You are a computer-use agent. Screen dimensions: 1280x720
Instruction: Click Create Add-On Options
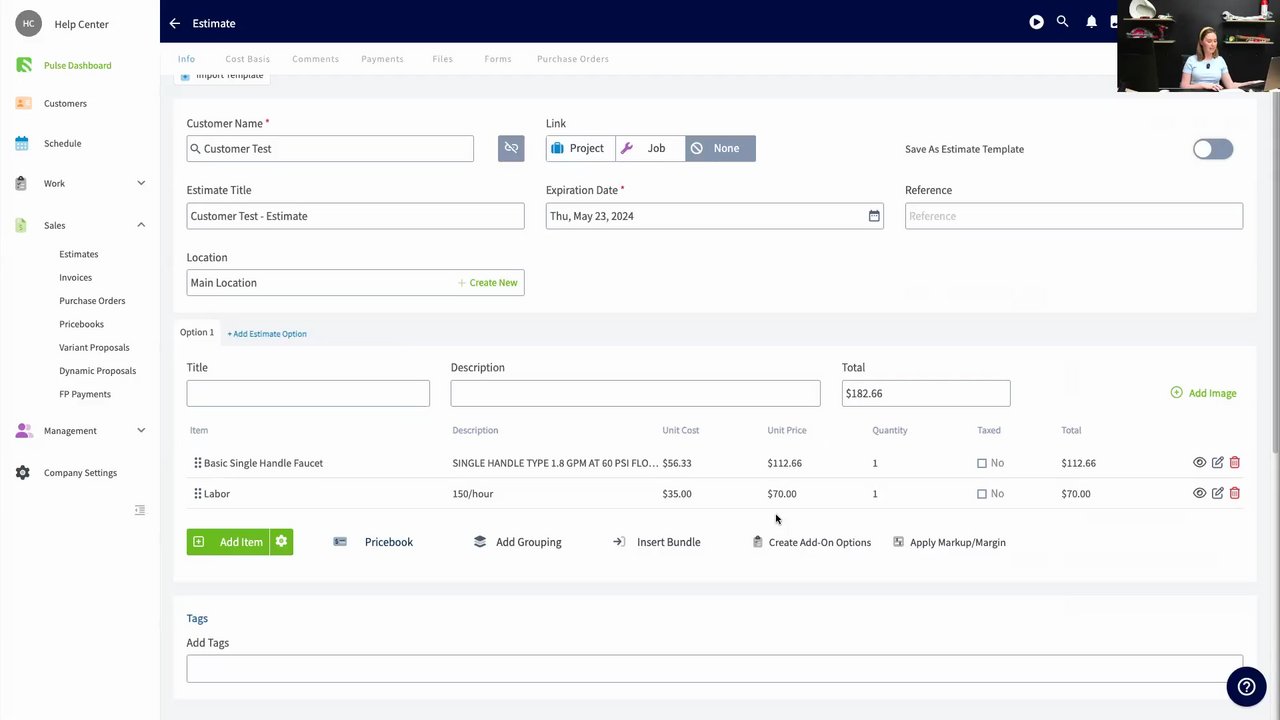click(811, 542)
